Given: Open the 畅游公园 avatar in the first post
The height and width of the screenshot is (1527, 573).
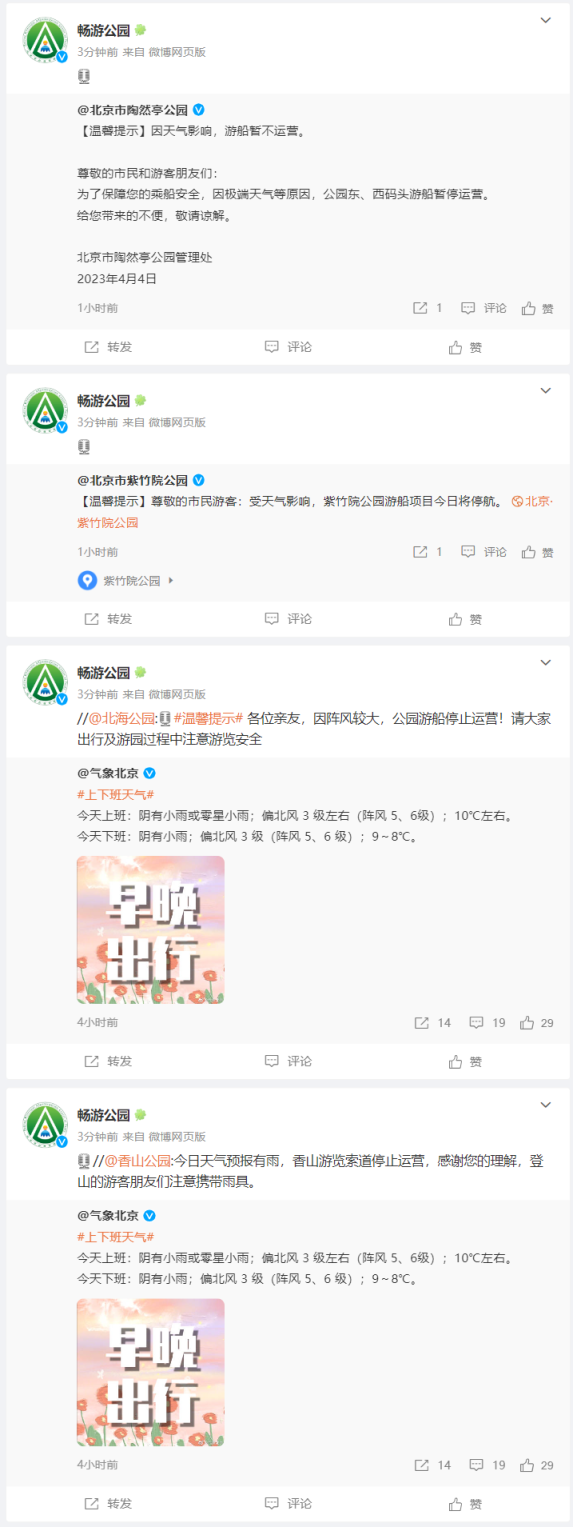Looking at the screenshot, I should pyautogui.click(x=45, y=40).
